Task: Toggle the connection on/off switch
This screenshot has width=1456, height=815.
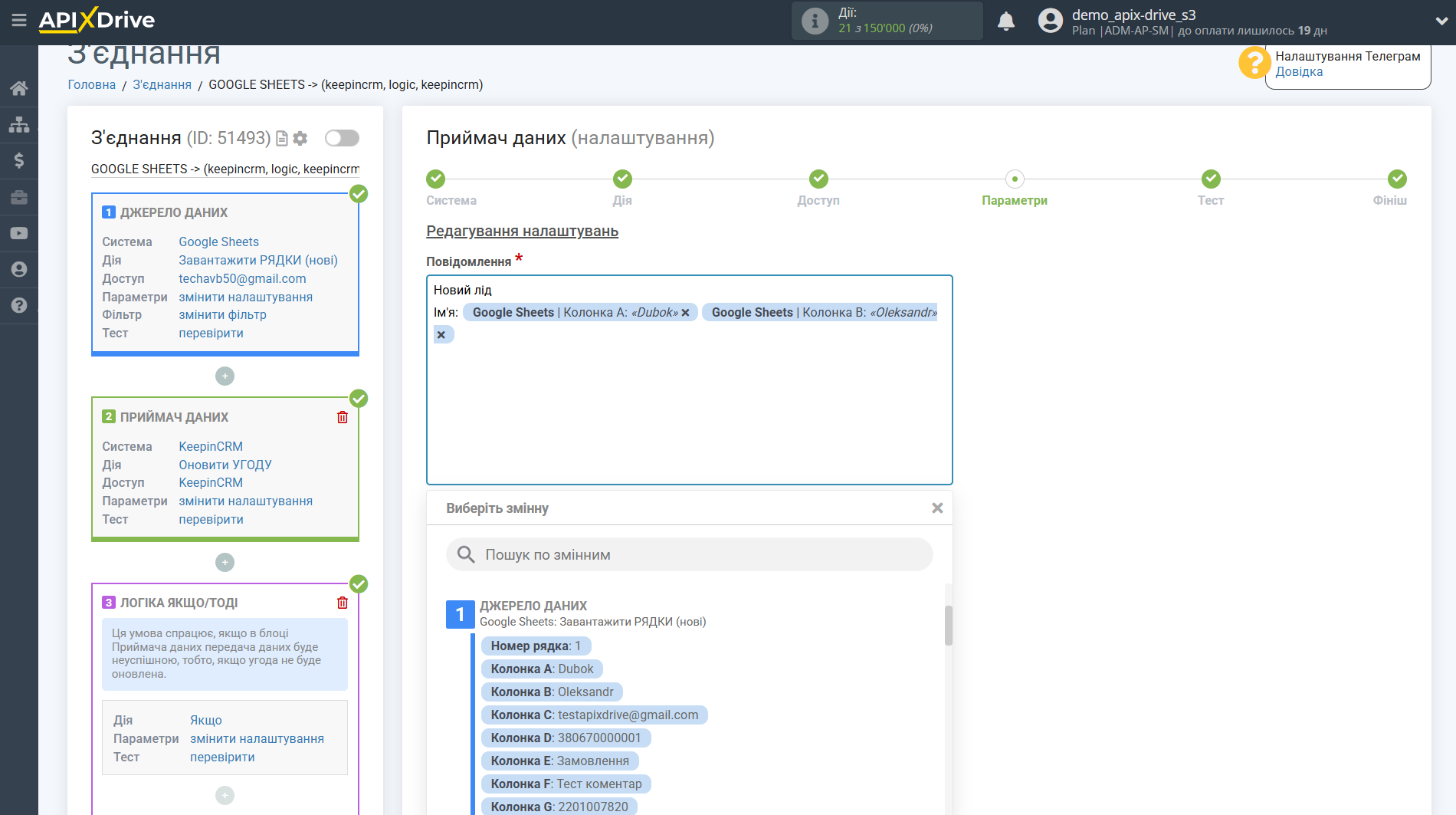Action: click(x=342, y=138)
